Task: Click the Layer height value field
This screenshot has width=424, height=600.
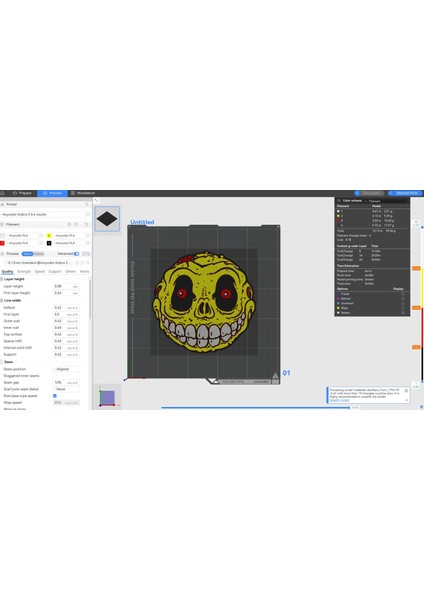Action: click(66, 286)
